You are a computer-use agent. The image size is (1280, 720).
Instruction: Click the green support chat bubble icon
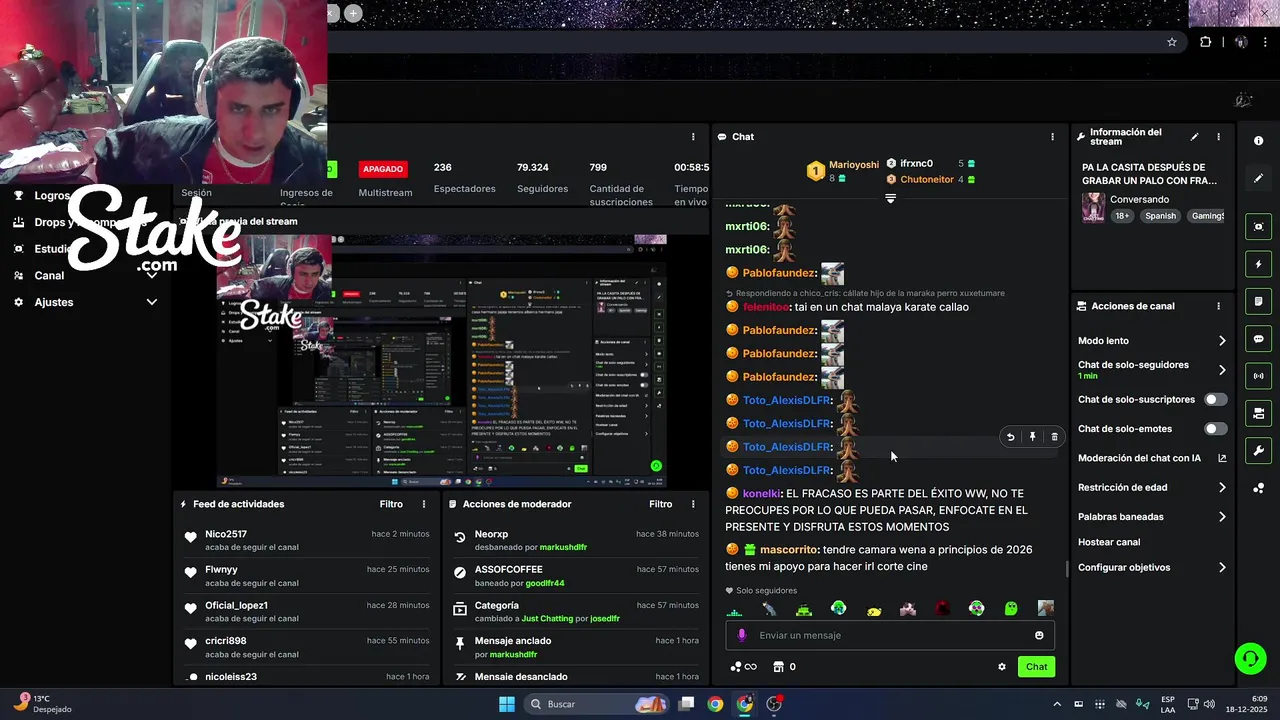coord(1250,658)
